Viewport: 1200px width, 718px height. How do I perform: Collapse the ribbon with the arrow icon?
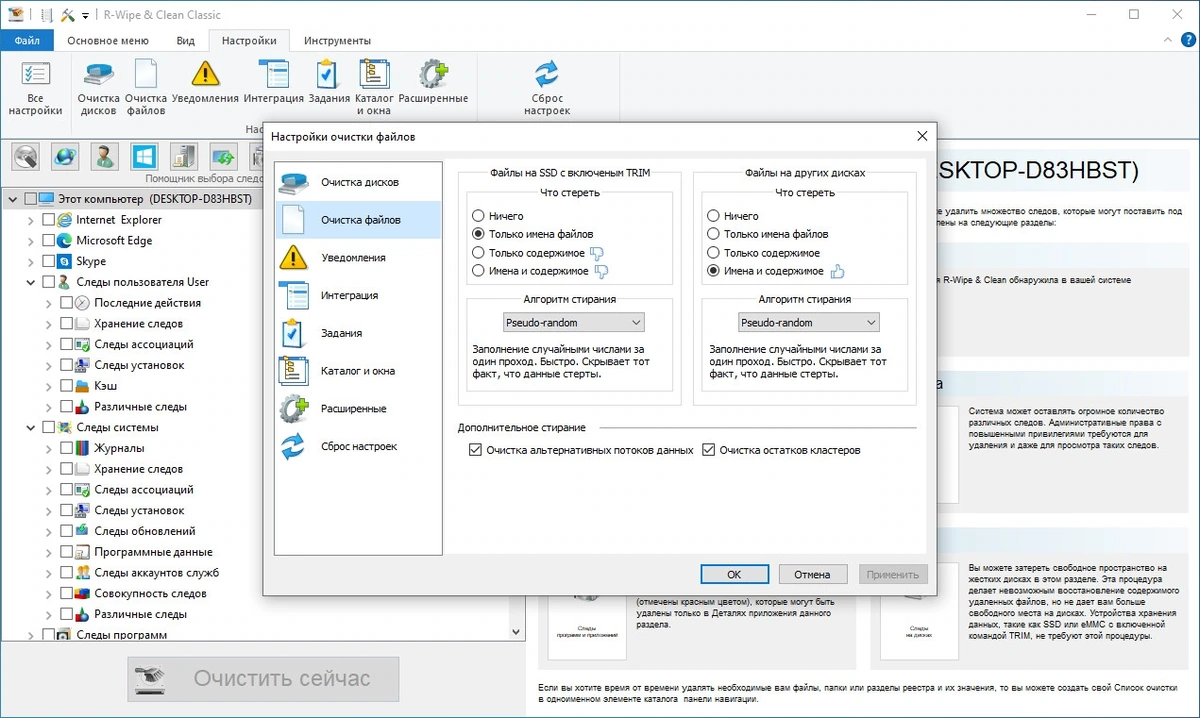pyautogui.click(x=1168, y=41)
